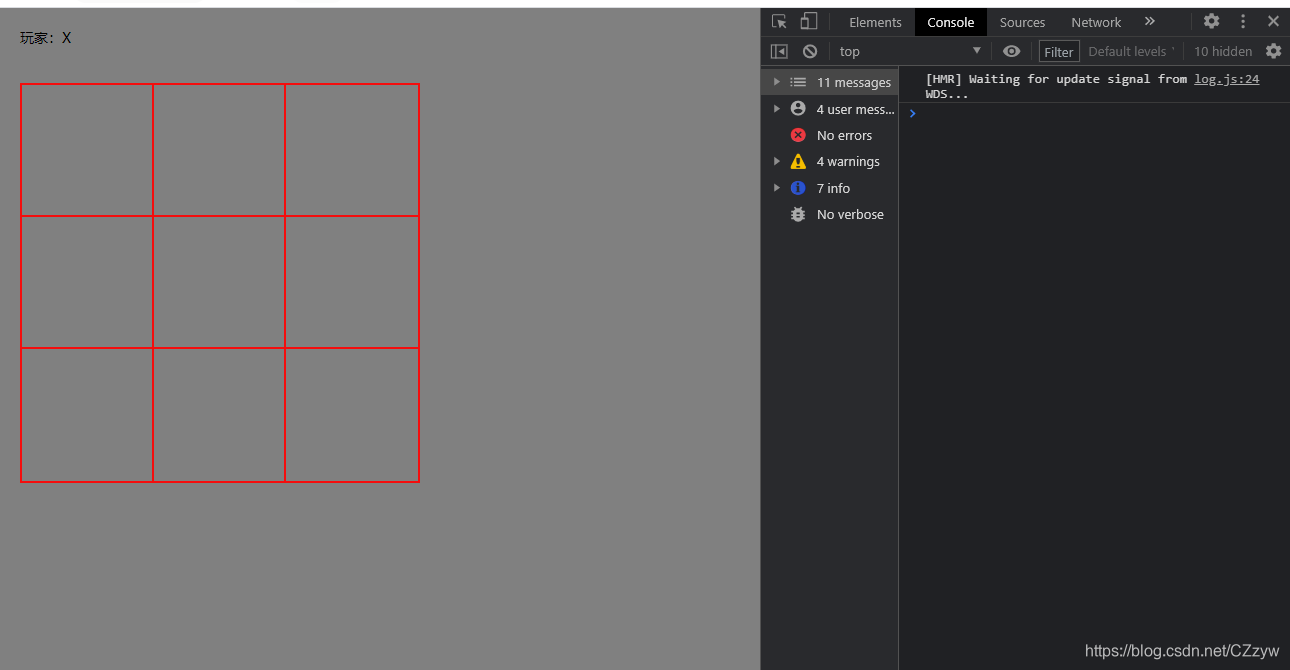Click the '10 hidden' messages label
Viewport: 1290px width, 670px height.
pos(1223,51)
